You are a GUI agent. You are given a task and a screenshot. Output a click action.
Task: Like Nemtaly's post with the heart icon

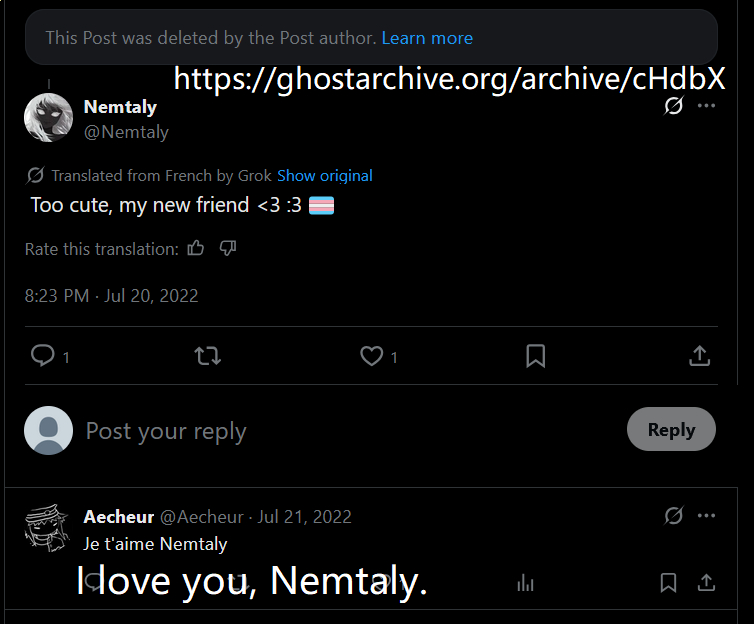click(x=371, y=356)
